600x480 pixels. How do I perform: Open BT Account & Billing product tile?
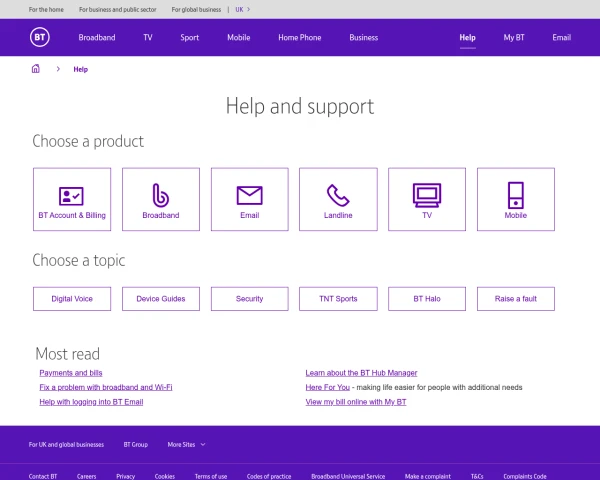[x=72, y=199]
